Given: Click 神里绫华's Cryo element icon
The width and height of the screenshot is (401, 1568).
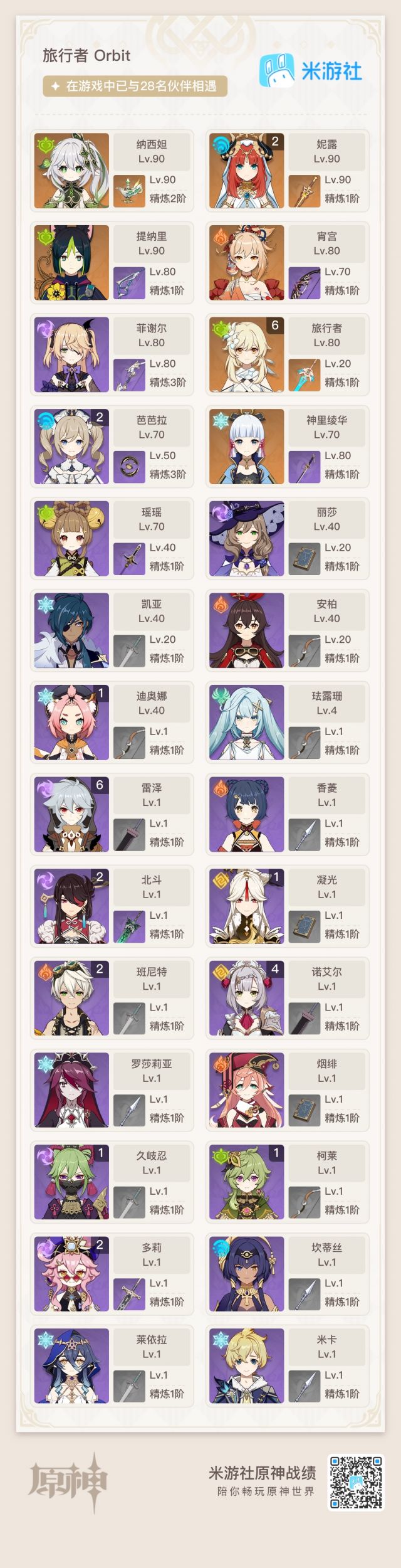Looking at the screenshot, I should click(x=221, y=421).
